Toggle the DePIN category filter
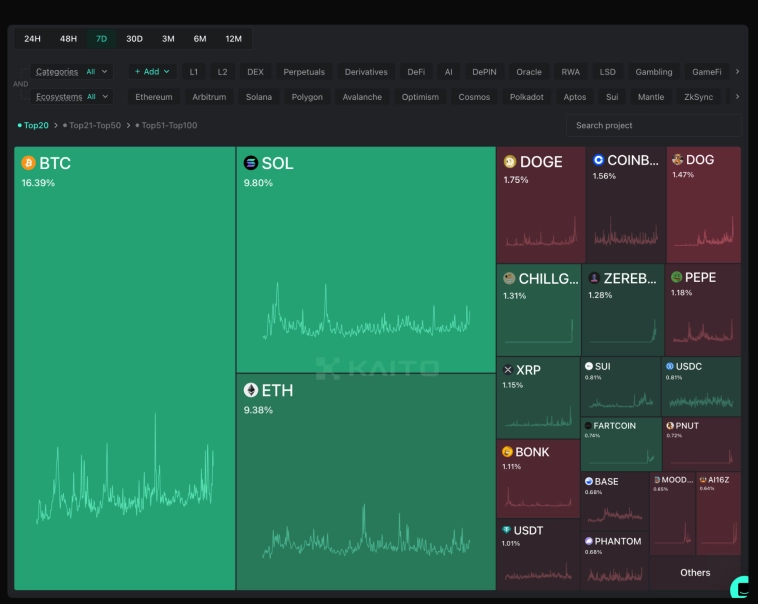Image resolution: width=758 pixels, height=604 pixels. tap(484, 72)
